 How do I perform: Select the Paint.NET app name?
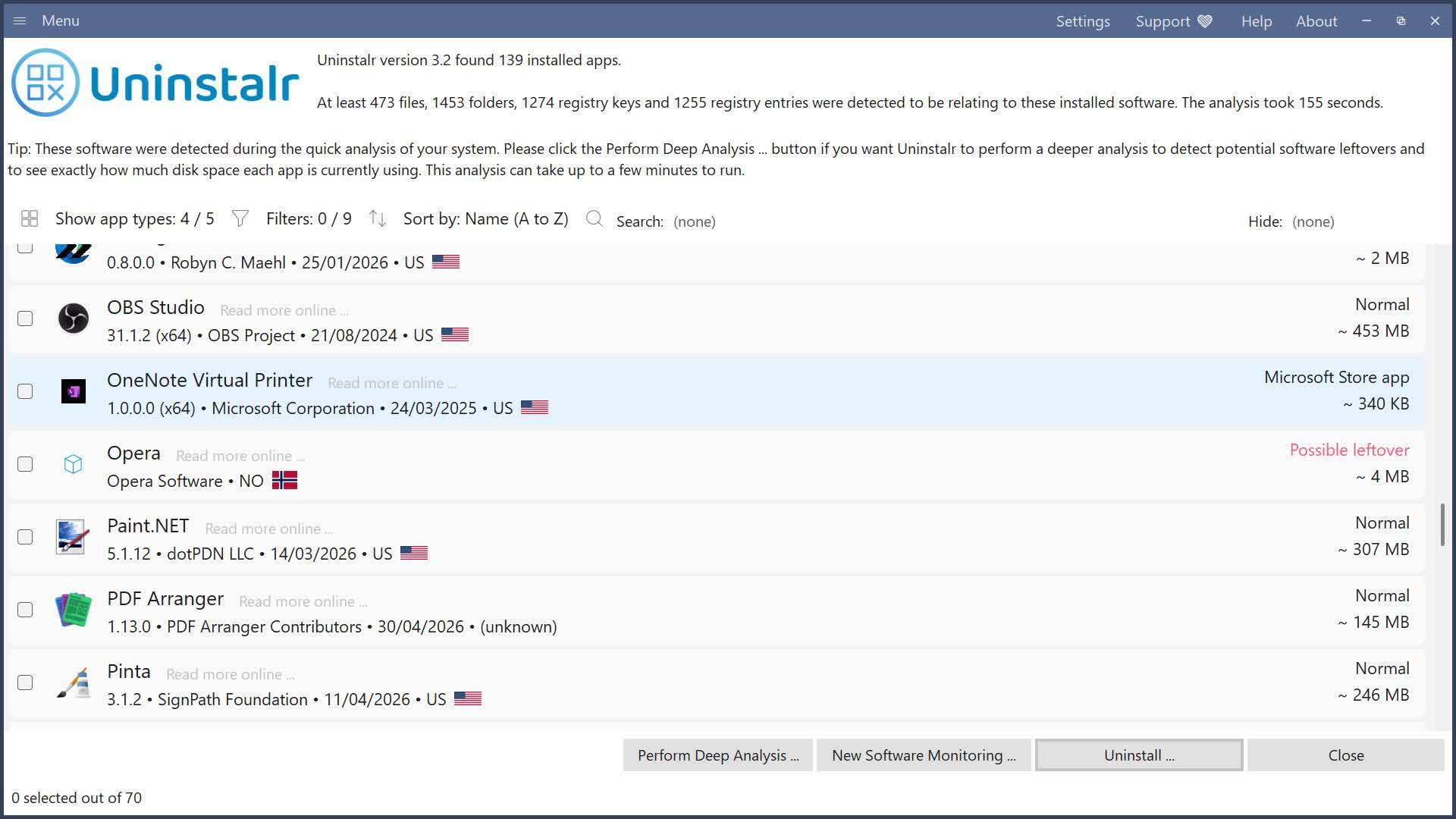148,526
